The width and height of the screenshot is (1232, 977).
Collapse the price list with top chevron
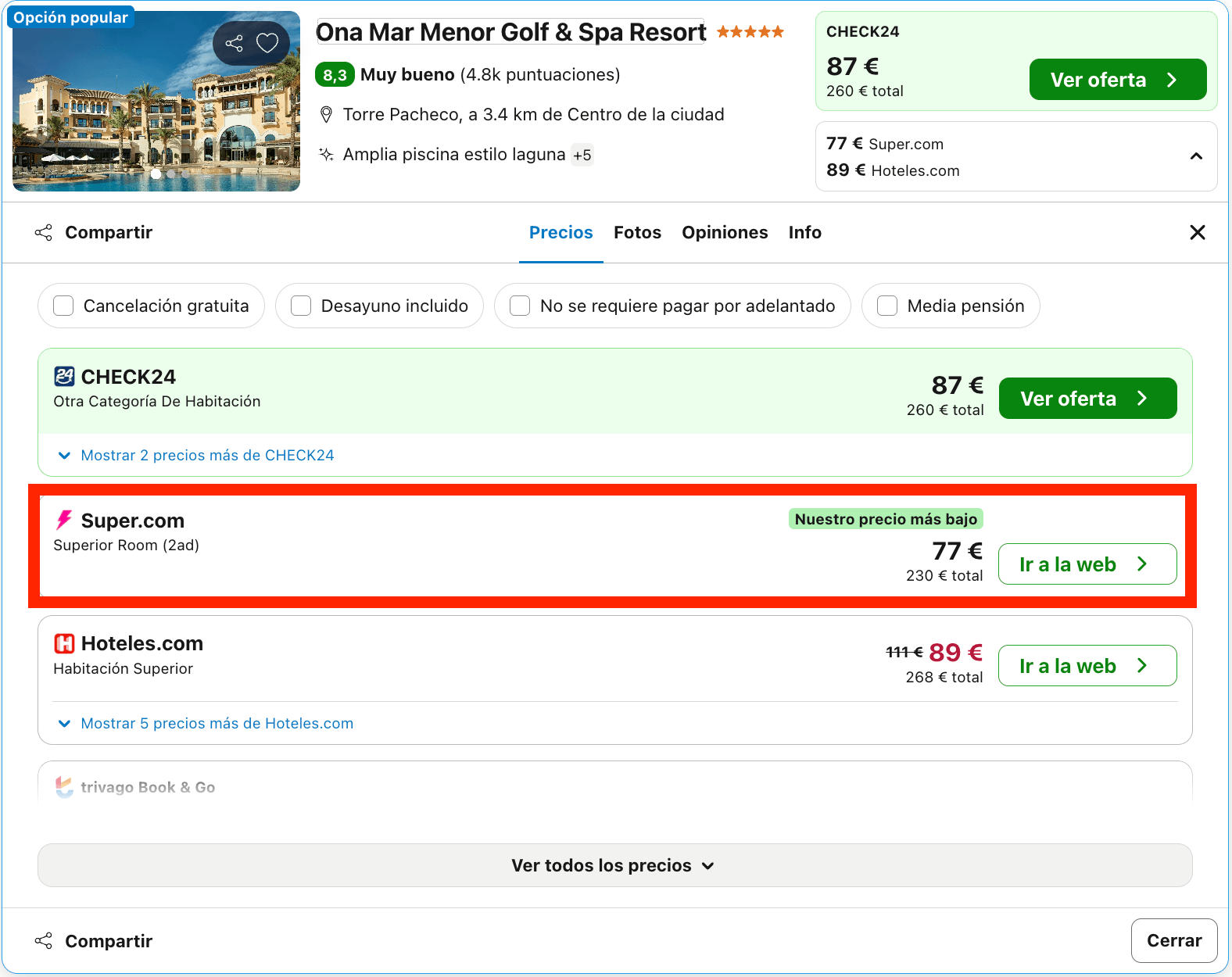click(x=1196, y=156)
